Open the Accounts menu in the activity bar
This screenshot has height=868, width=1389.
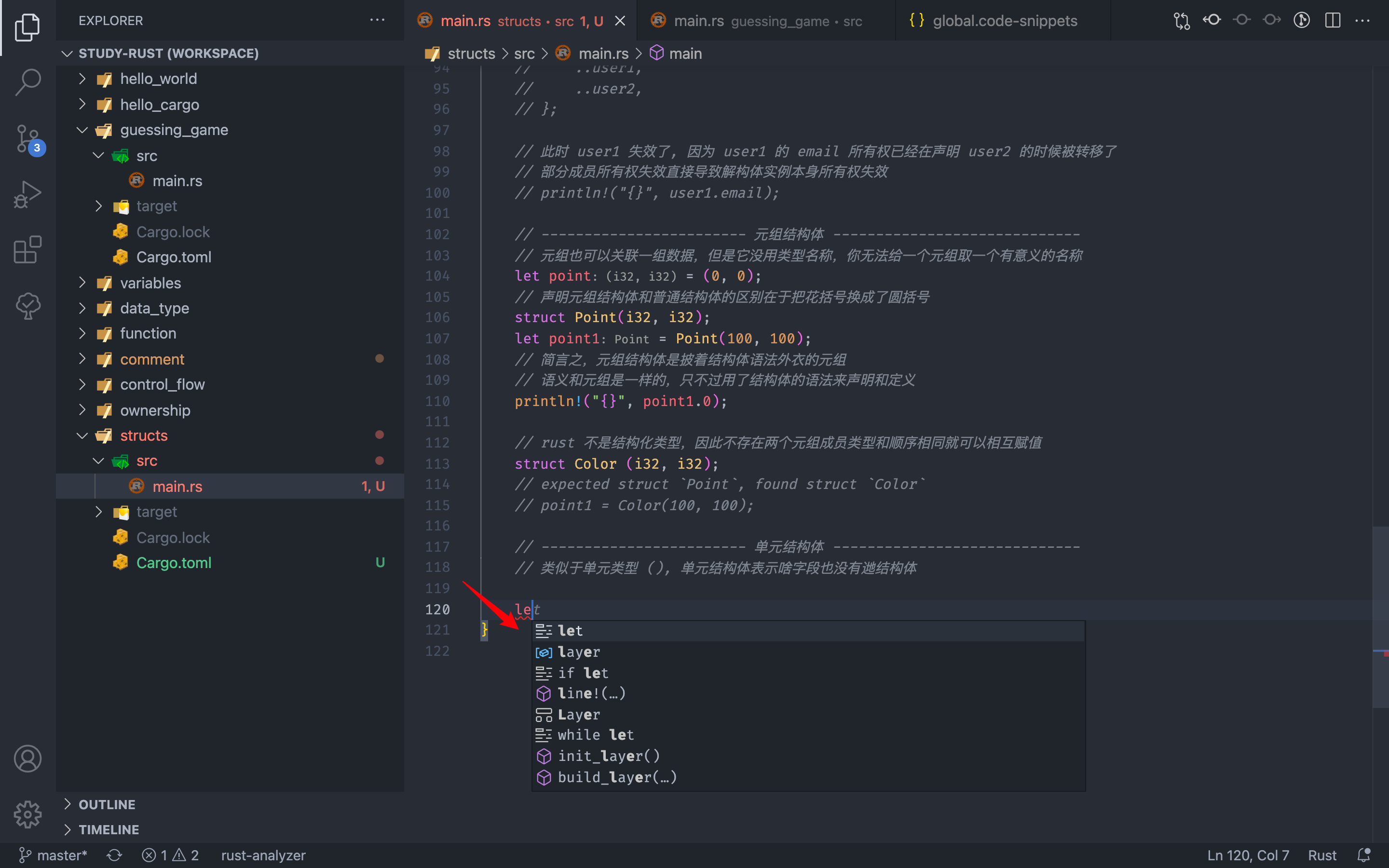[27, 759]
